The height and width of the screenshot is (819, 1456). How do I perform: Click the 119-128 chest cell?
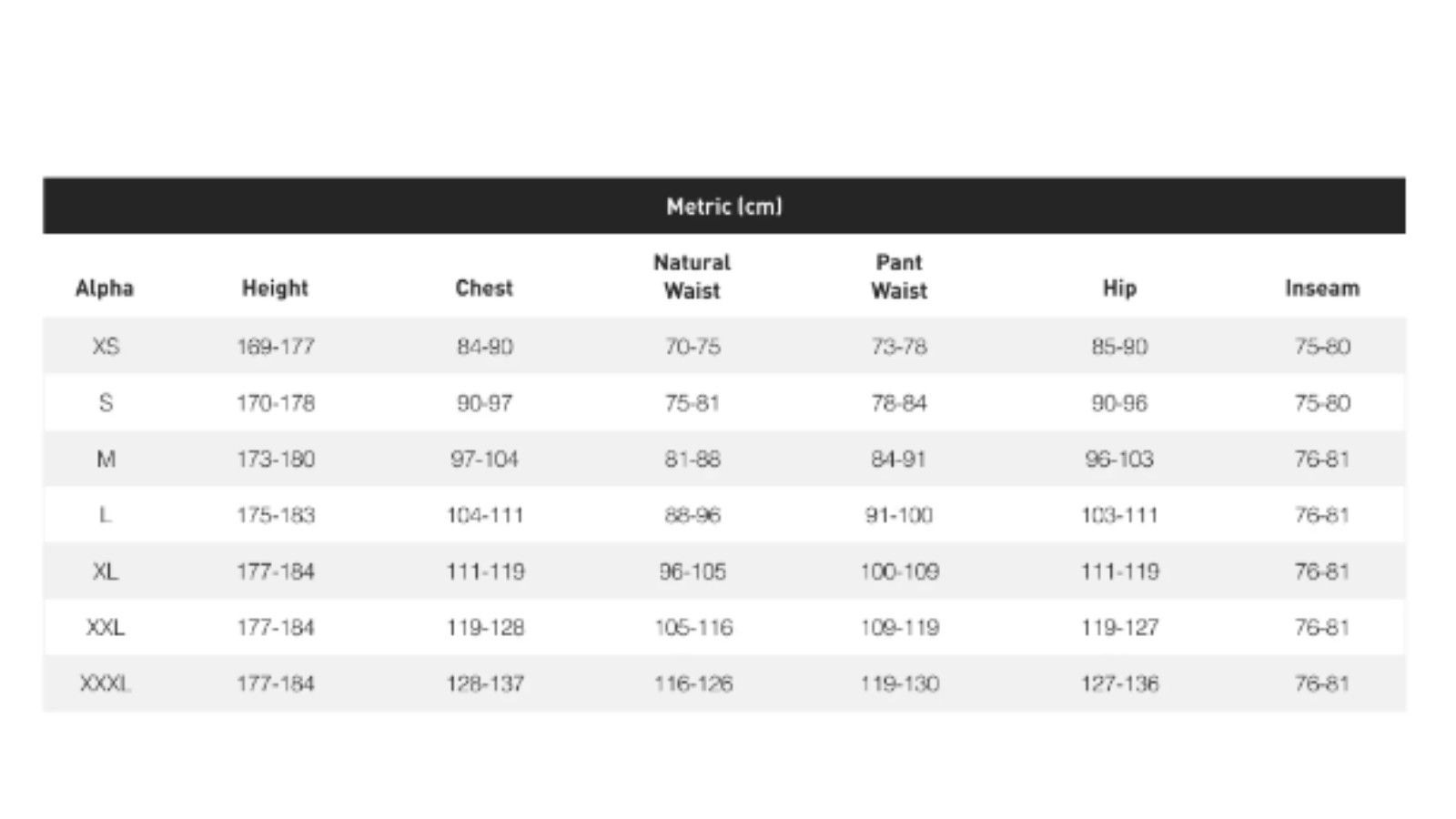[485, 628]
